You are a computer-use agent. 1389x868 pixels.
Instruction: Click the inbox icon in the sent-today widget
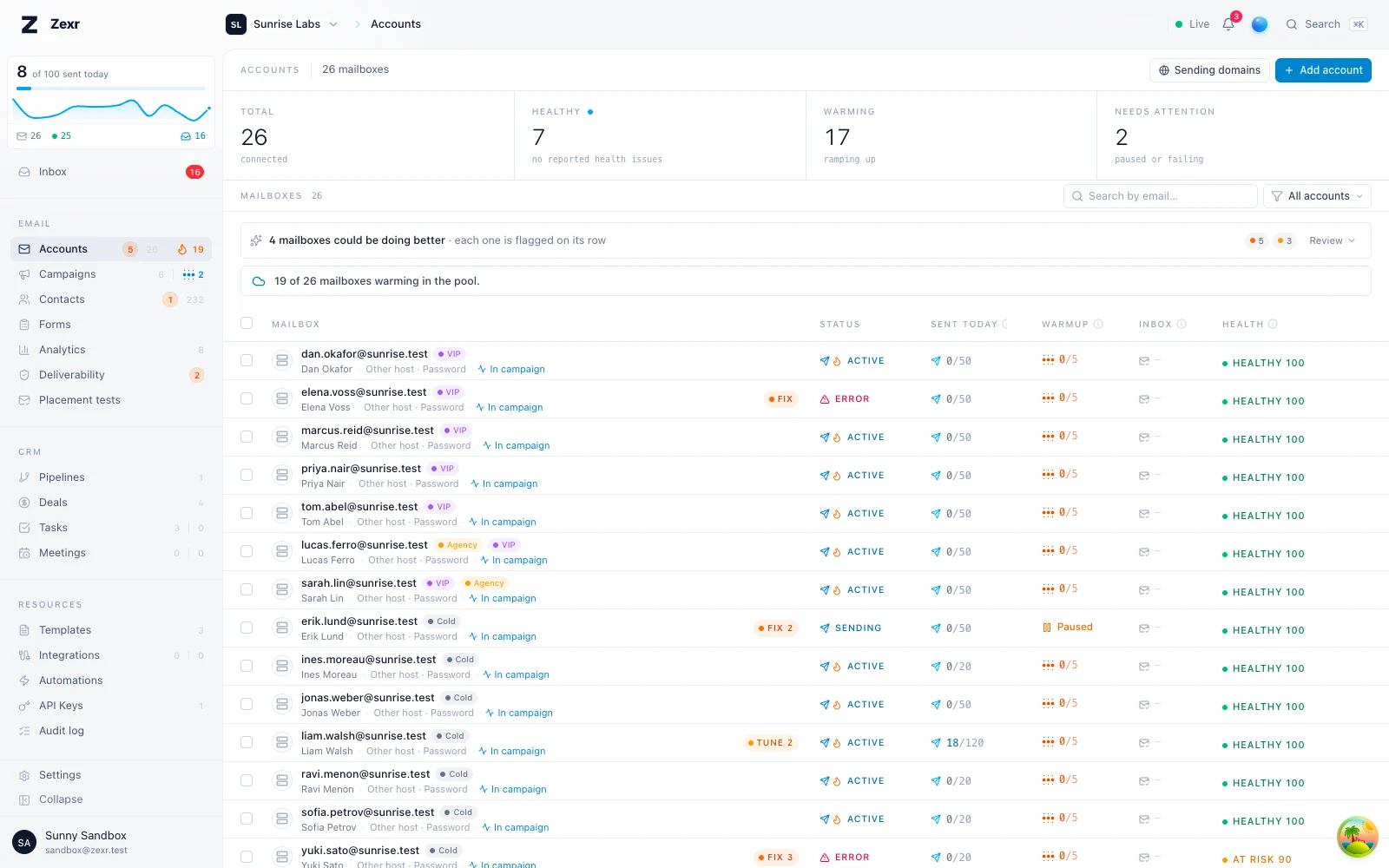click(185, 136)
